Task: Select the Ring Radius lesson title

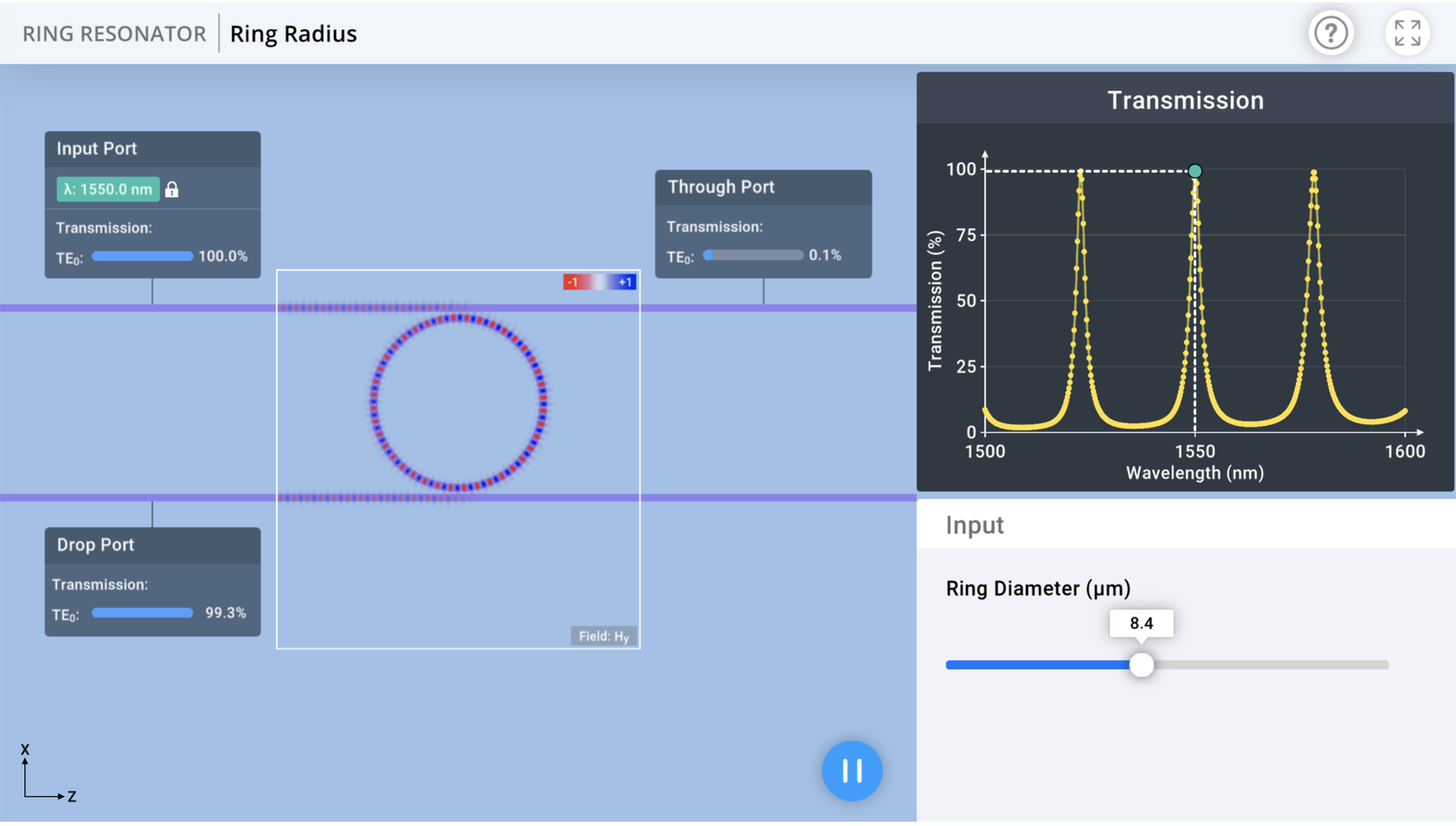Action: pyautogui.click(x=292, y=33)
